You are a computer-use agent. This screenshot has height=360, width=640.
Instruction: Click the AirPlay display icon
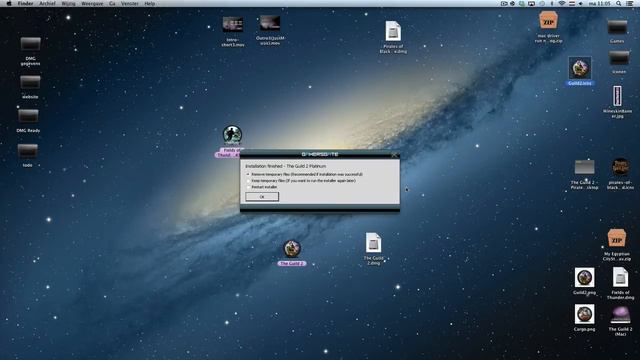click(531, 3)
